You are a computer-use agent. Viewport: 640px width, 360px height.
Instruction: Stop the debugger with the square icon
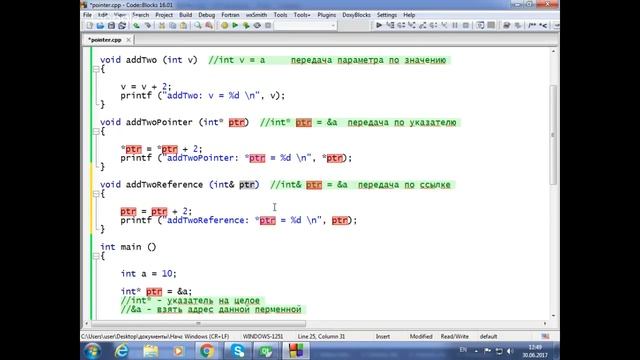click(466, 25)
